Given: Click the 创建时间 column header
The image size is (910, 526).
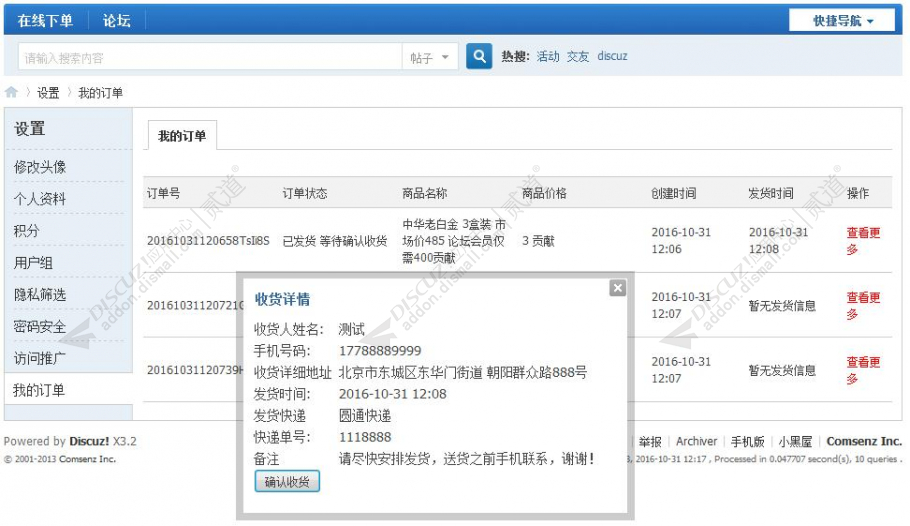Looking at the screenshot, I should point(674,193).
